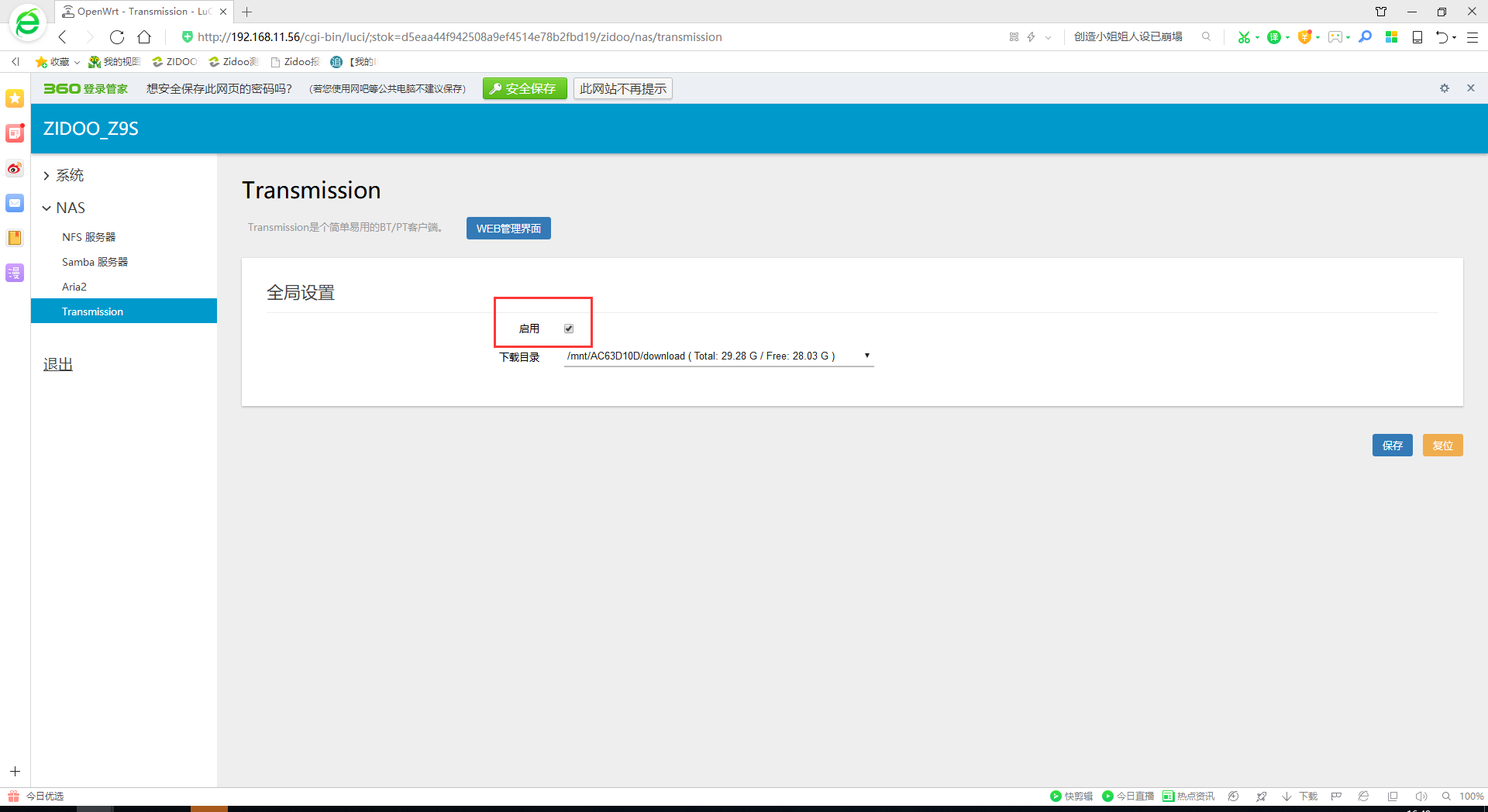
Task: Click the blue 保存 save button
Action: [x=1392, y=446]
